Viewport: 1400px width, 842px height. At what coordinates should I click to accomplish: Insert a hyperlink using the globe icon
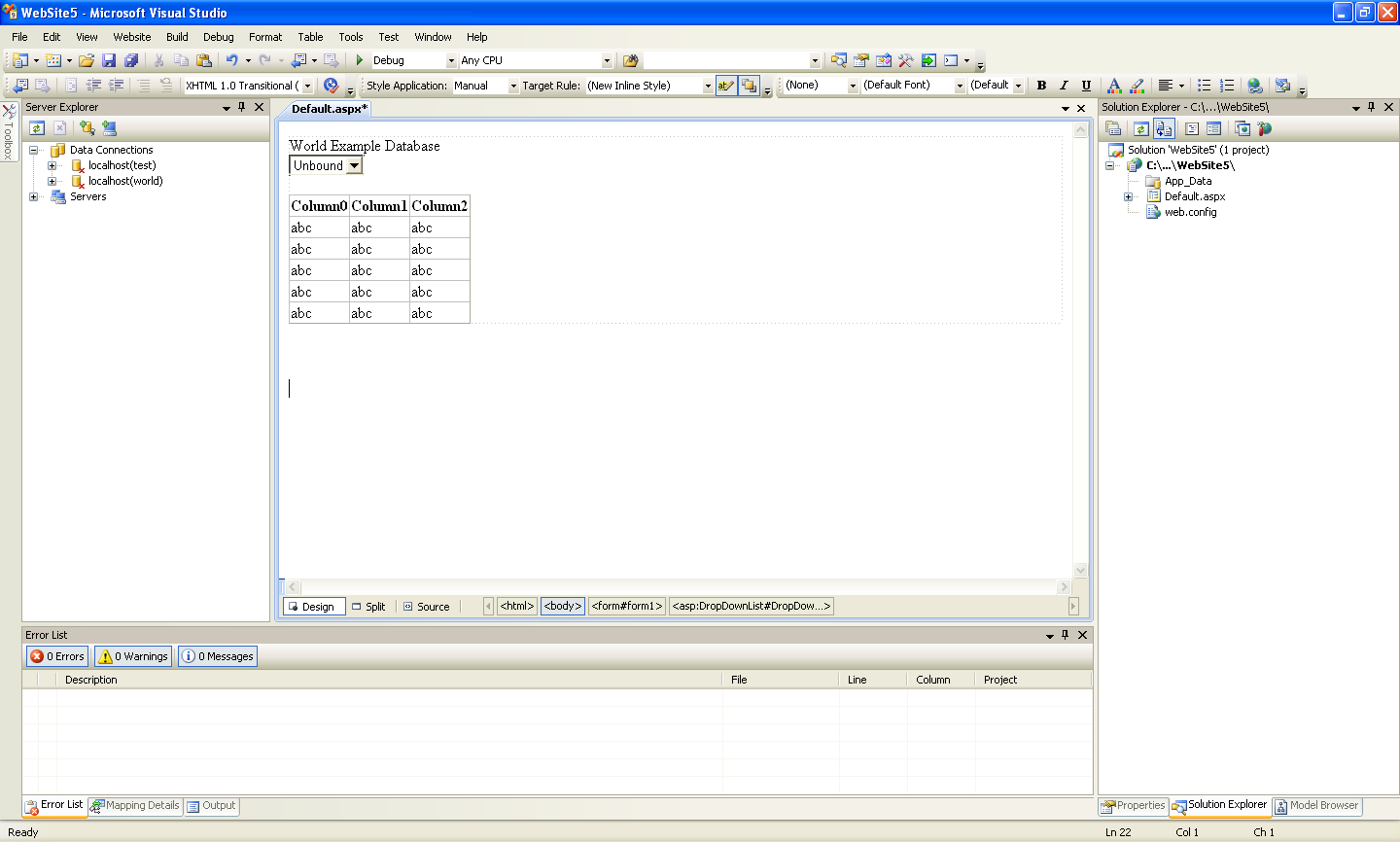(x=1253, y=86)
